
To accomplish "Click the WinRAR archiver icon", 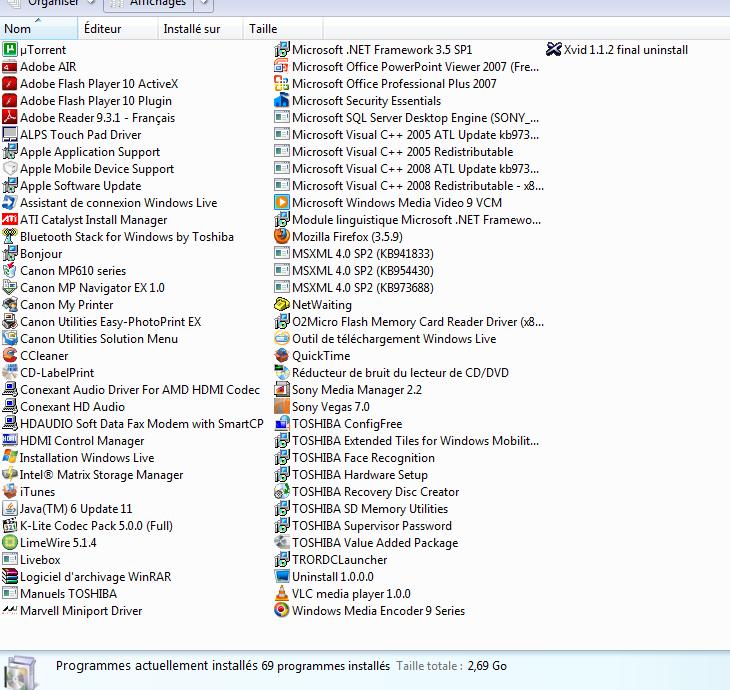I will 10,576.
